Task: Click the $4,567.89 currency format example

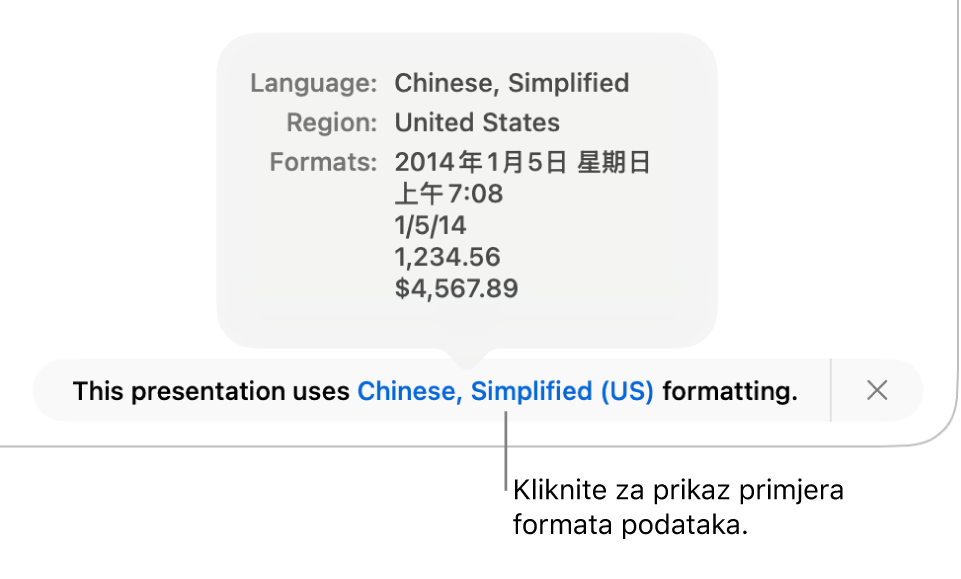Action: click(457, 289)
